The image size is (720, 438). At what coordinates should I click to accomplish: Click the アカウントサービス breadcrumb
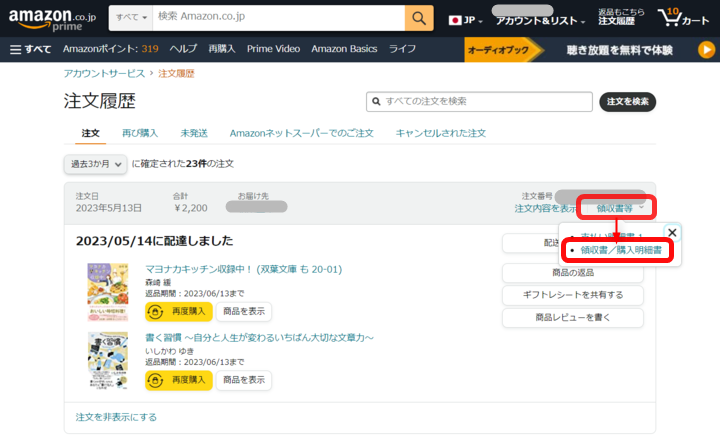point(104,73)
